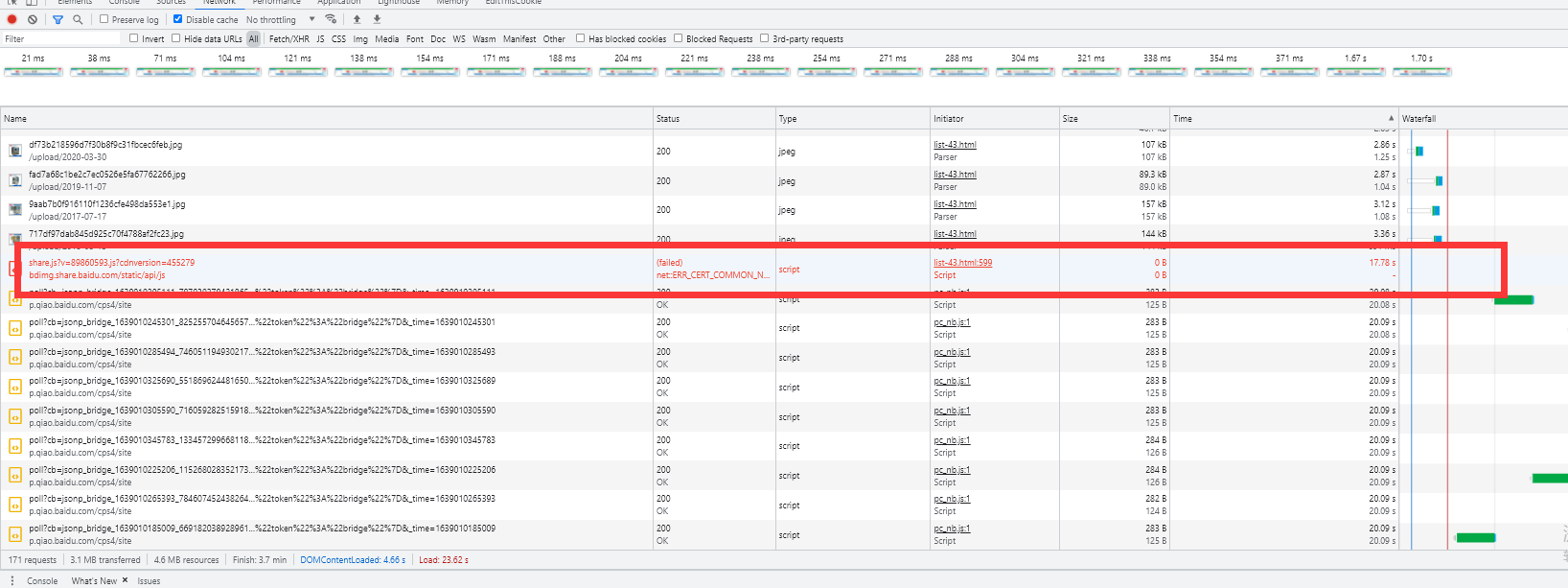Image resolution: width=1568 pixels, height=588 pixels.
Task: Enable the Preserve log checkbox
Action: coord(104,19)
